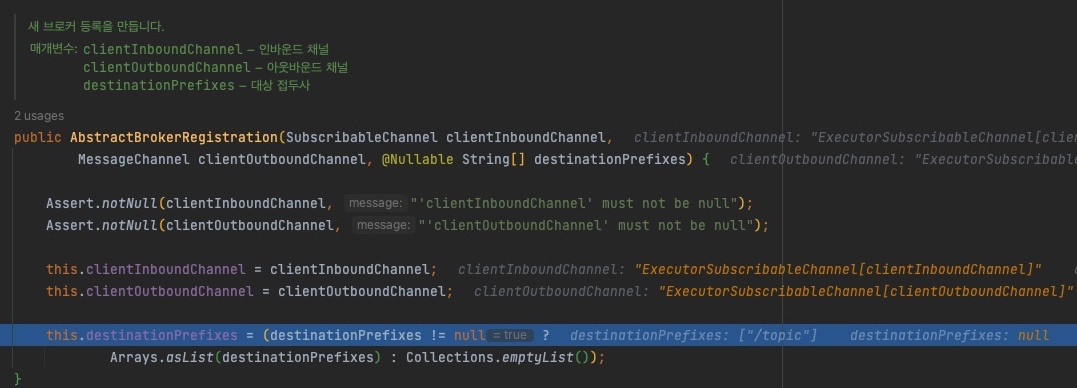Click the "public" keyword of the constructor

point(38,137)
